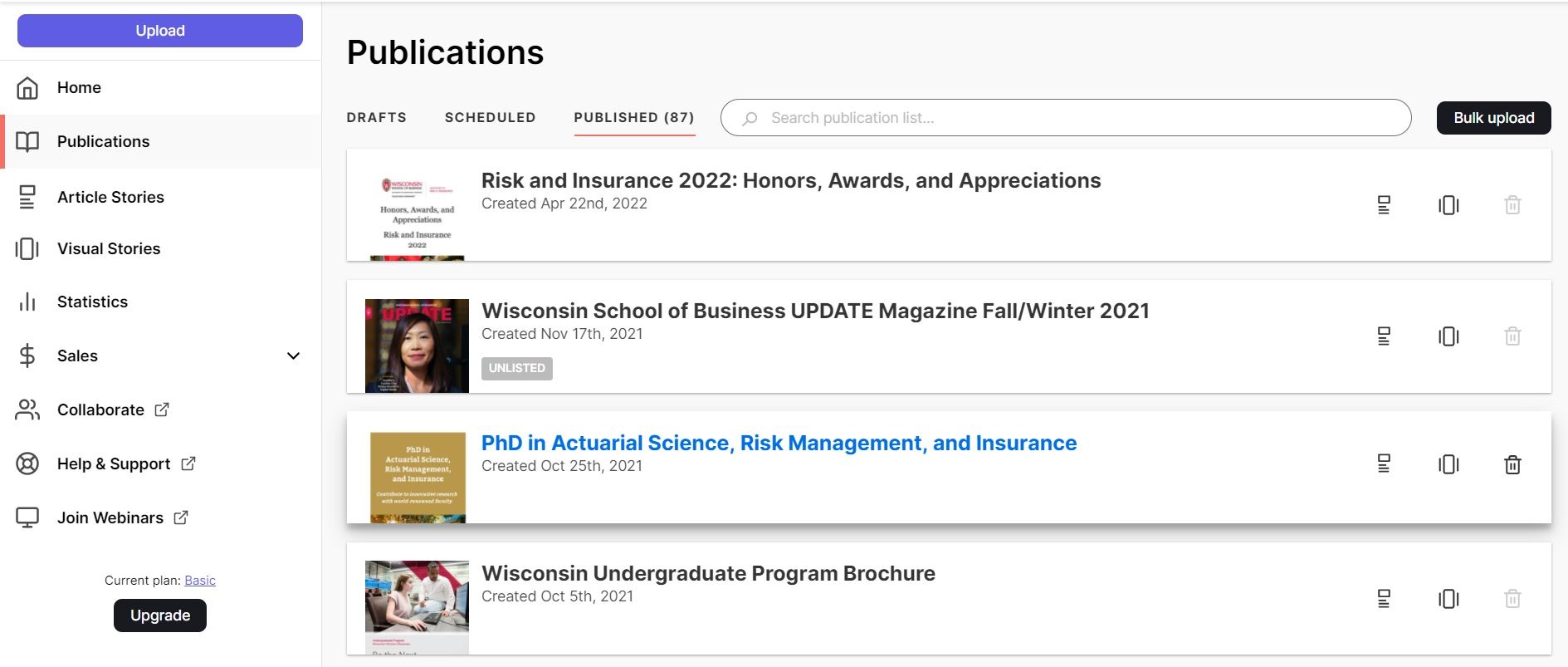Click visual story icon for PhD in Actuarial Science
The image size is (1568, 667).
pyautogui.click(x=1448, y=464)
